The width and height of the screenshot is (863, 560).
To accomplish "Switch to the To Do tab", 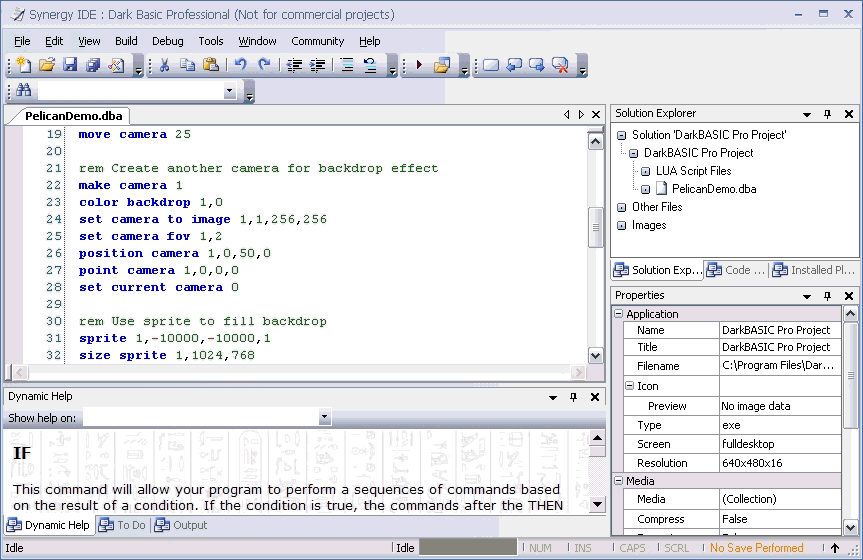I will [123, 525].
